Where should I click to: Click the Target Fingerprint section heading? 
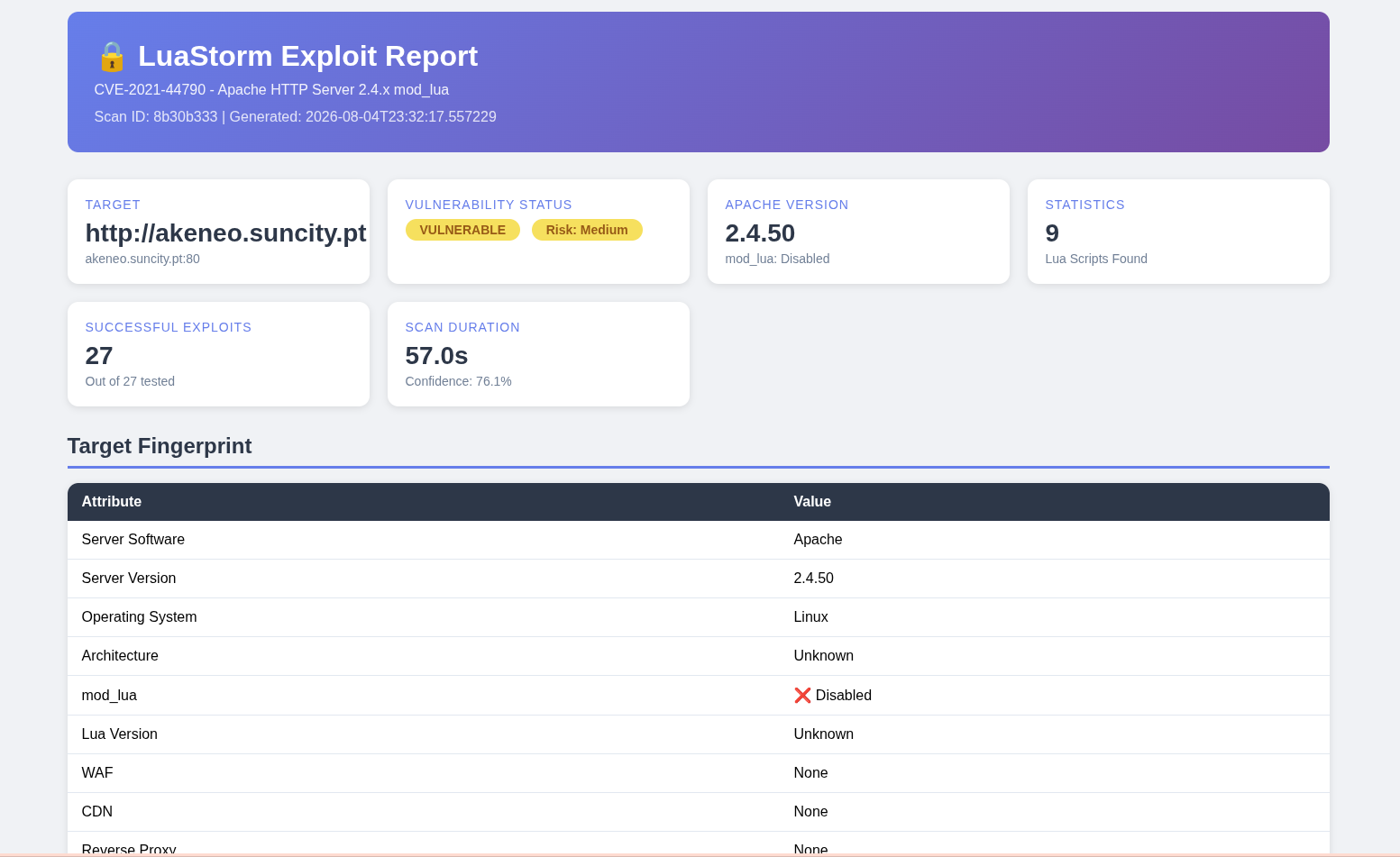(160, 446)
